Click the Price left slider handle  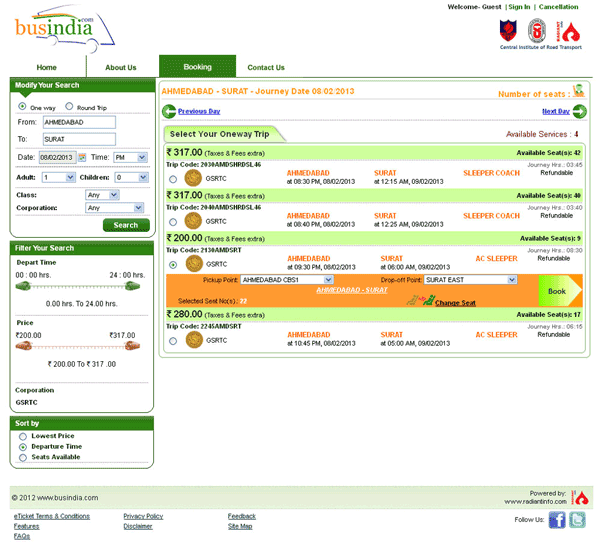tap(23, 346)
